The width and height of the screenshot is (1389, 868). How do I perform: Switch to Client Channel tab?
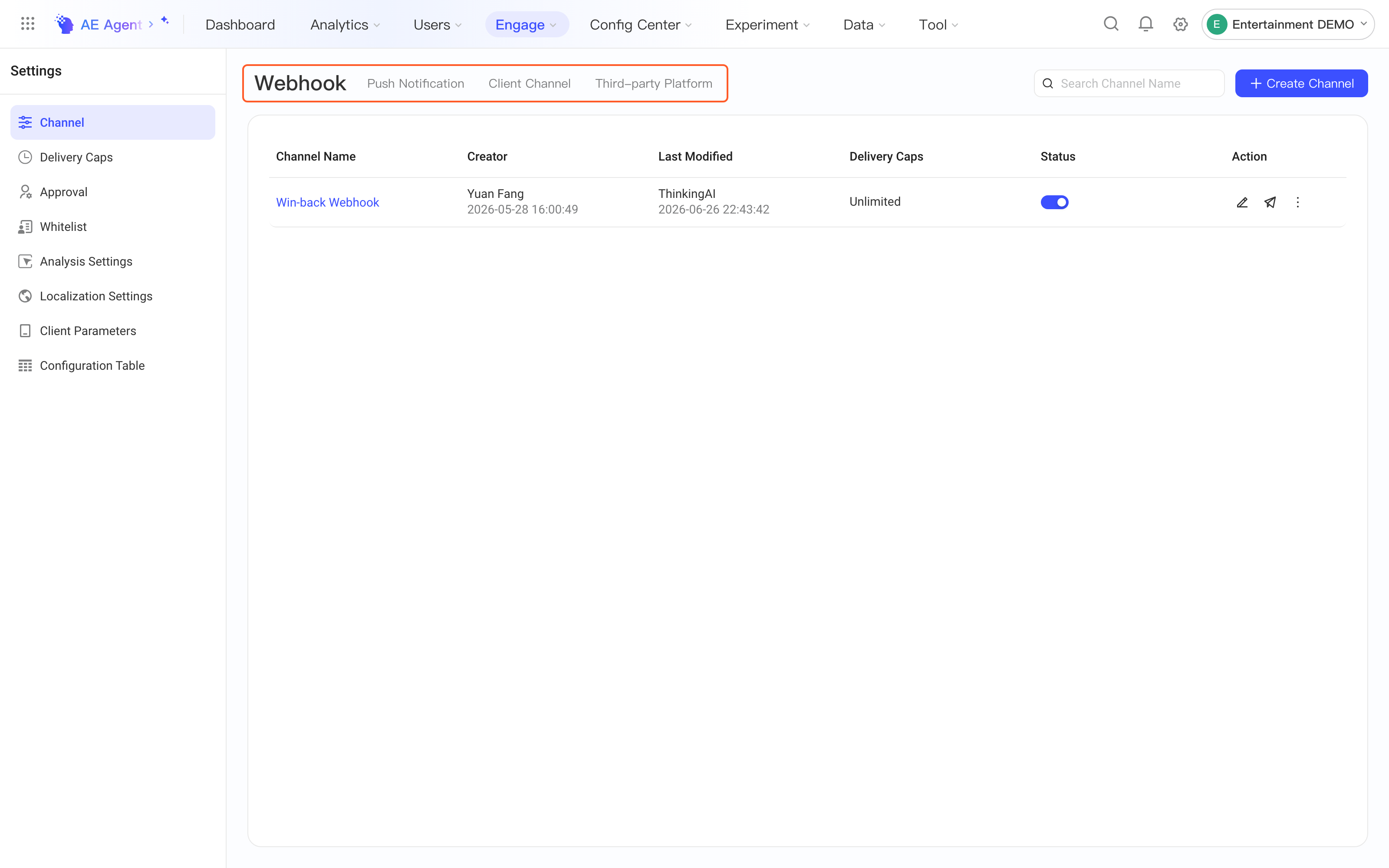click(529, 83)
